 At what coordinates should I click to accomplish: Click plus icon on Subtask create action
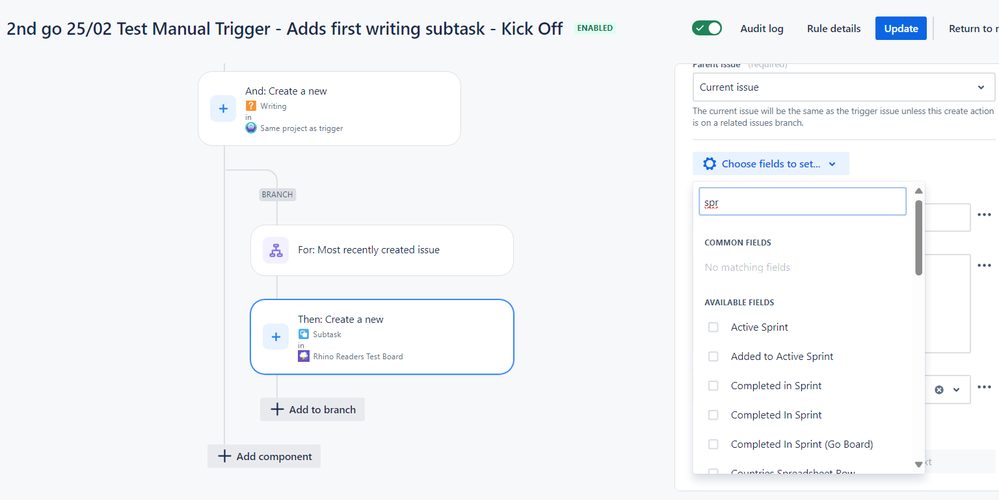coord(276,337)
